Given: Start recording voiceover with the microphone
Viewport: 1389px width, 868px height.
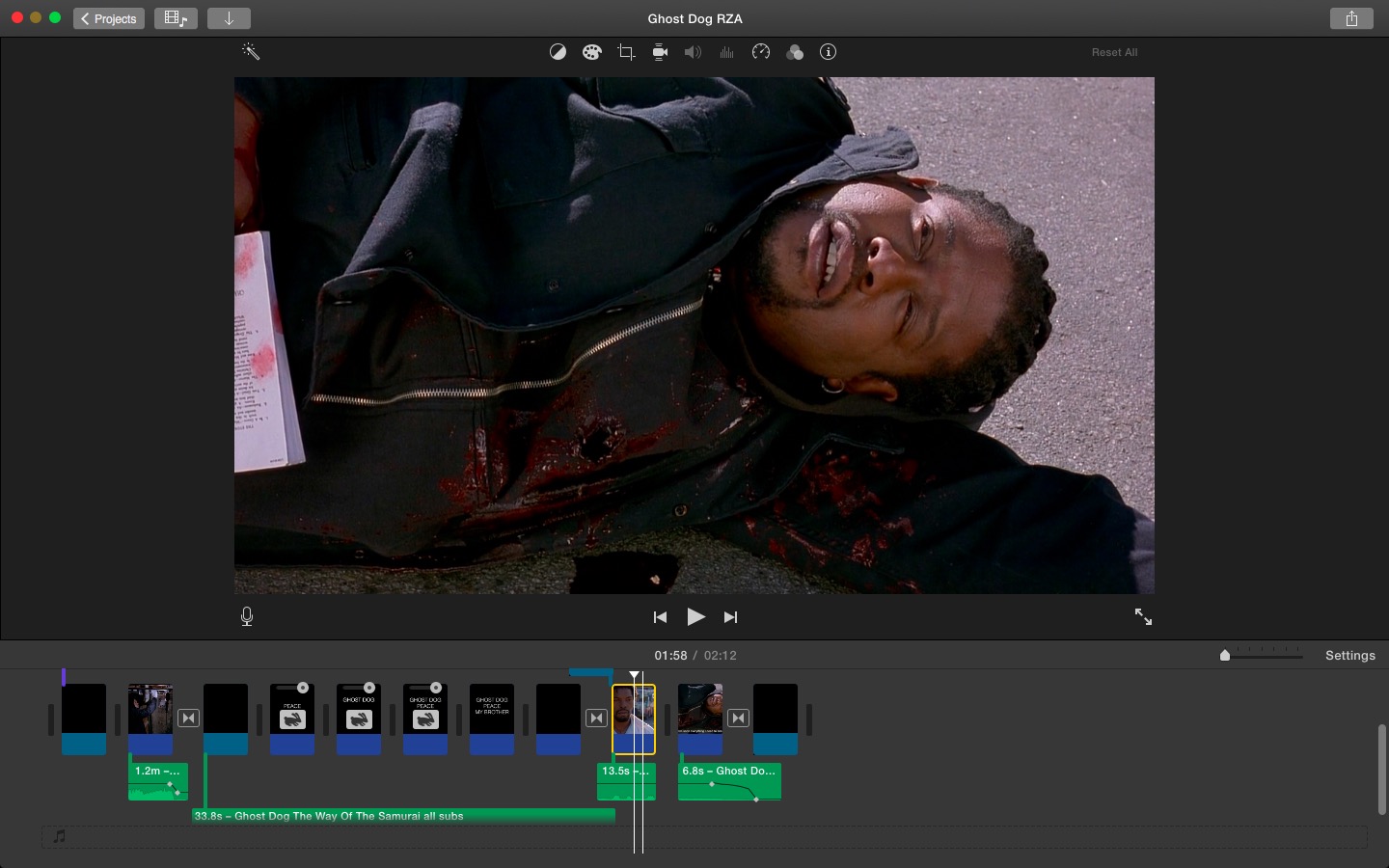Looking at the screenshot, I should (247, 616).
